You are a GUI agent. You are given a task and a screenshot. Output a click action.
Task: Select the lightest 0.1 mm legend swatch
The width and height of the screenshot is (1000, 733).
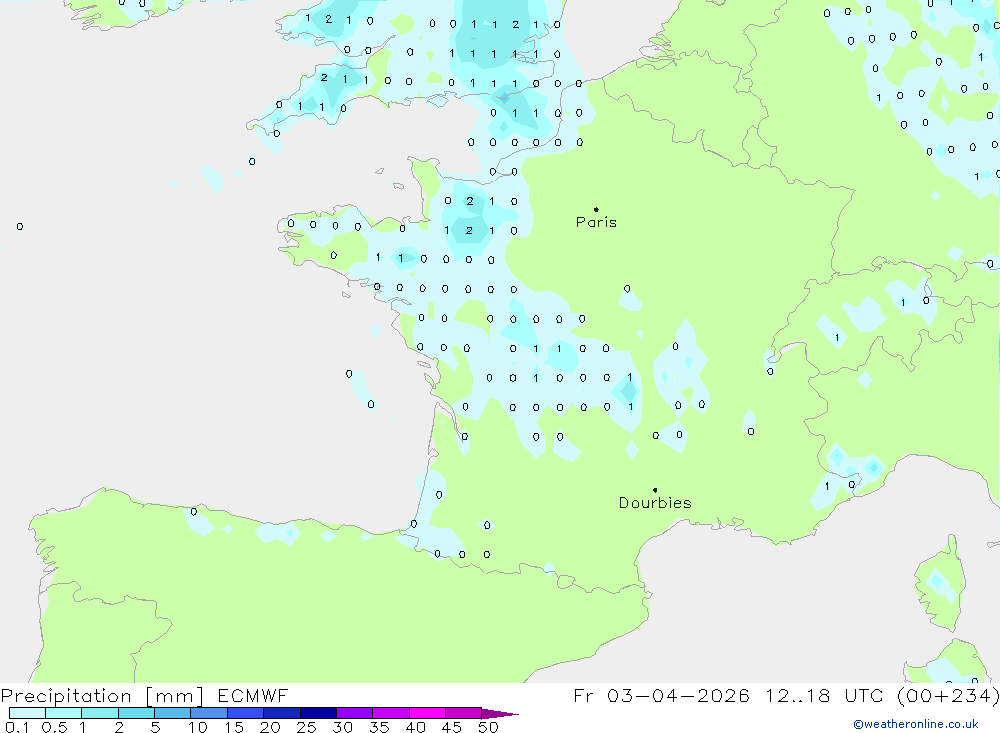[x=27, y=713]
